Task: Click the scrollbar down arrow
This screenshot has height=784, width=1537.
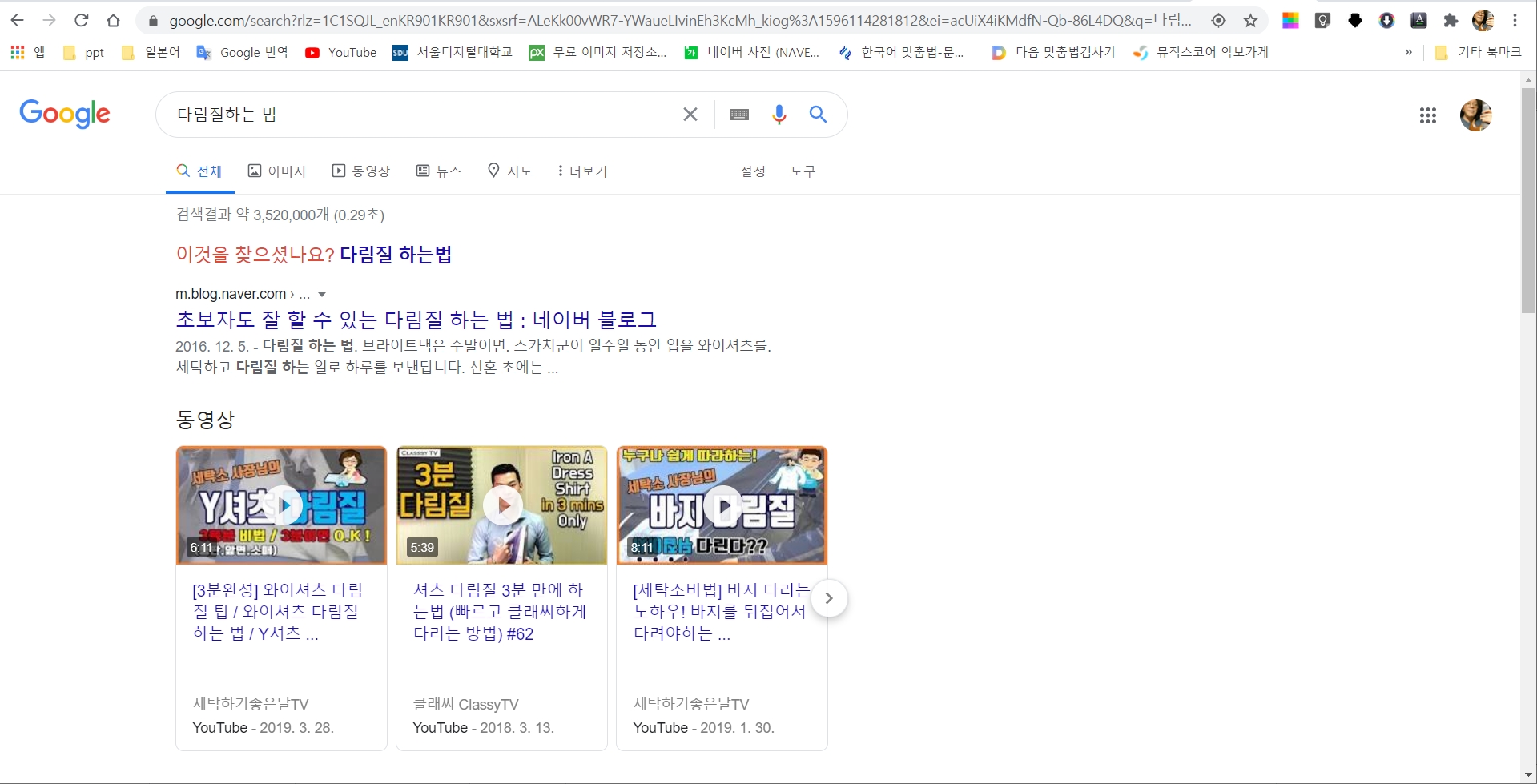Action: (x=1529, y=775)
